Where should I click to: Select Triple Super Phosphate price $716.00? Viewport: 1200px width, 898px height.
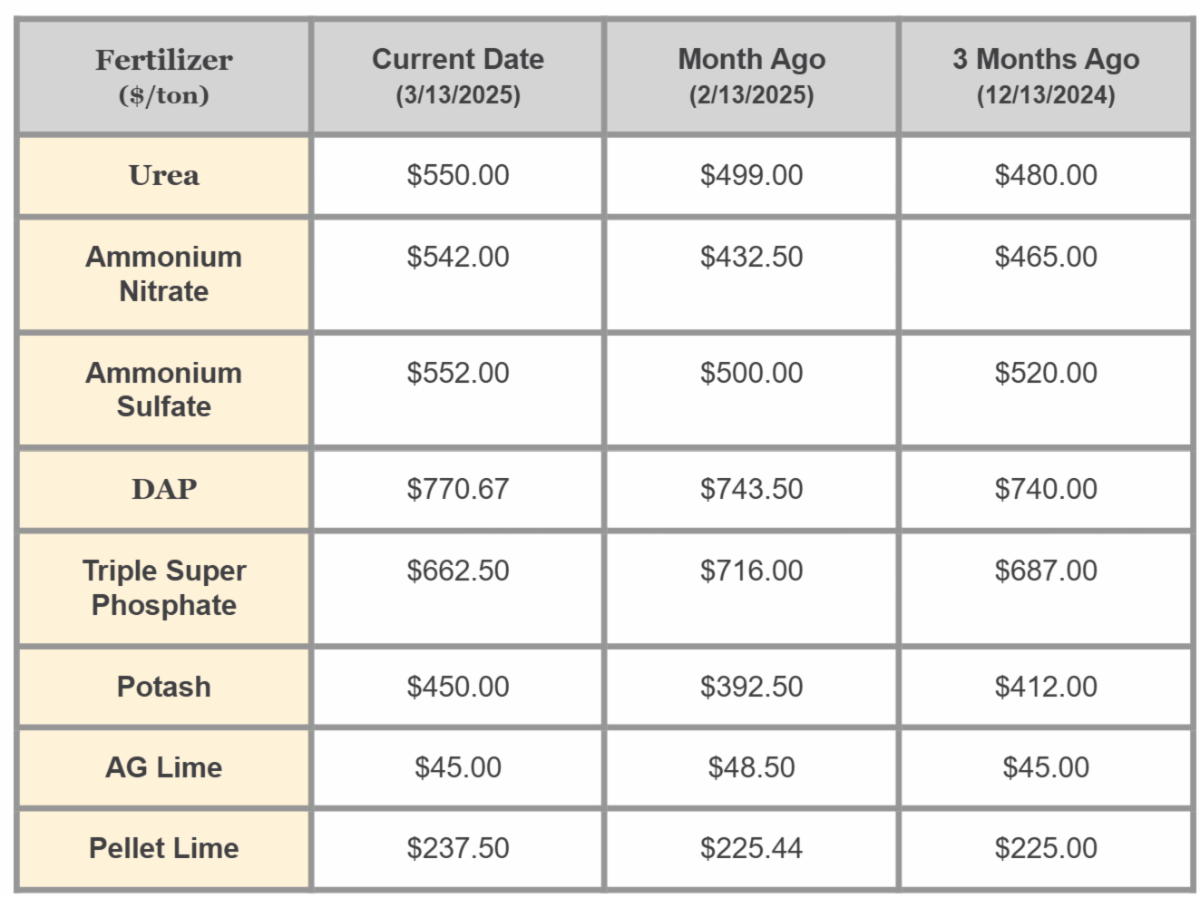click(x=751, y=571)
